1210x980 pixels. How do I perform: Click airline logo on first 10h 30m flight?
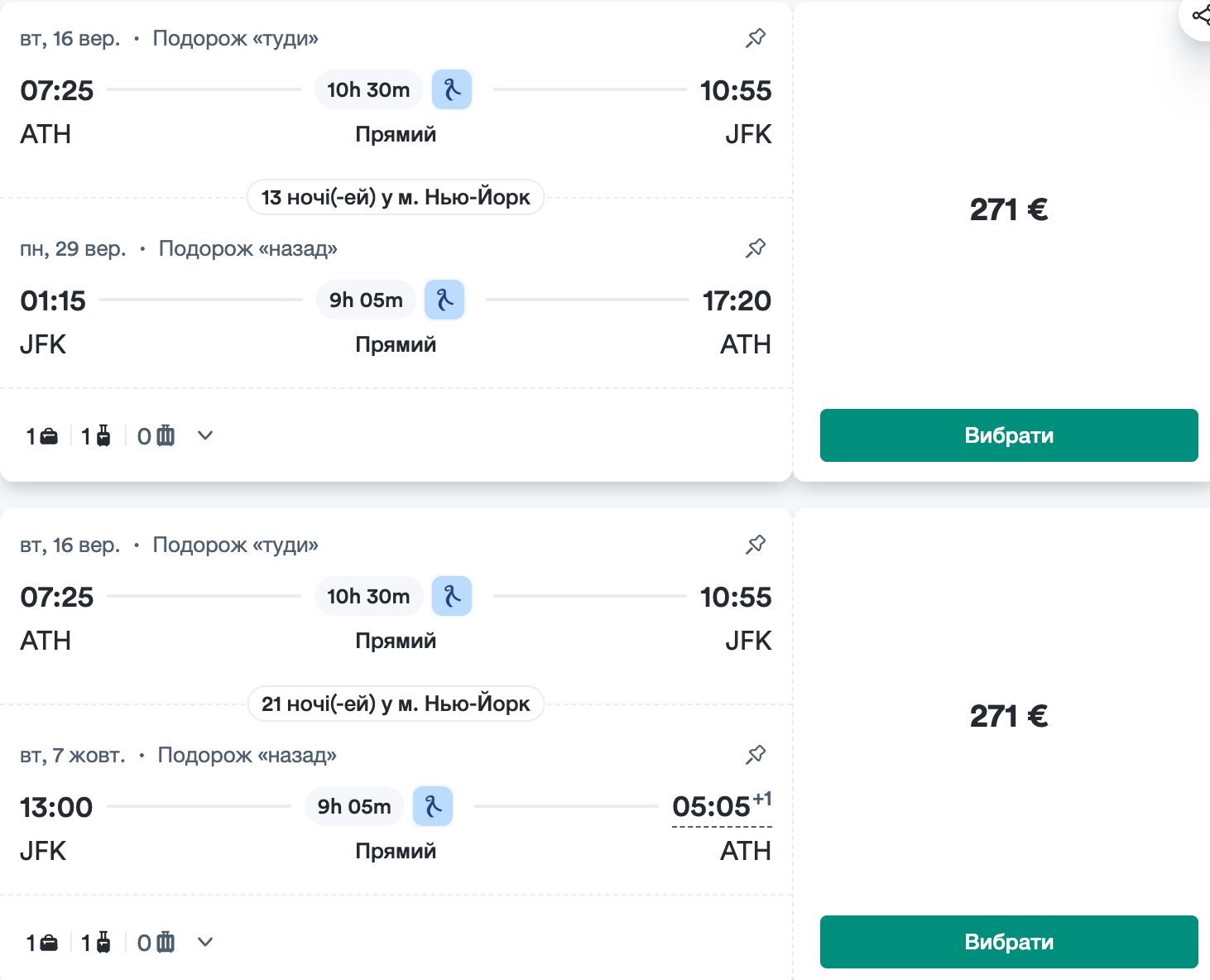(x=452, y=89)
